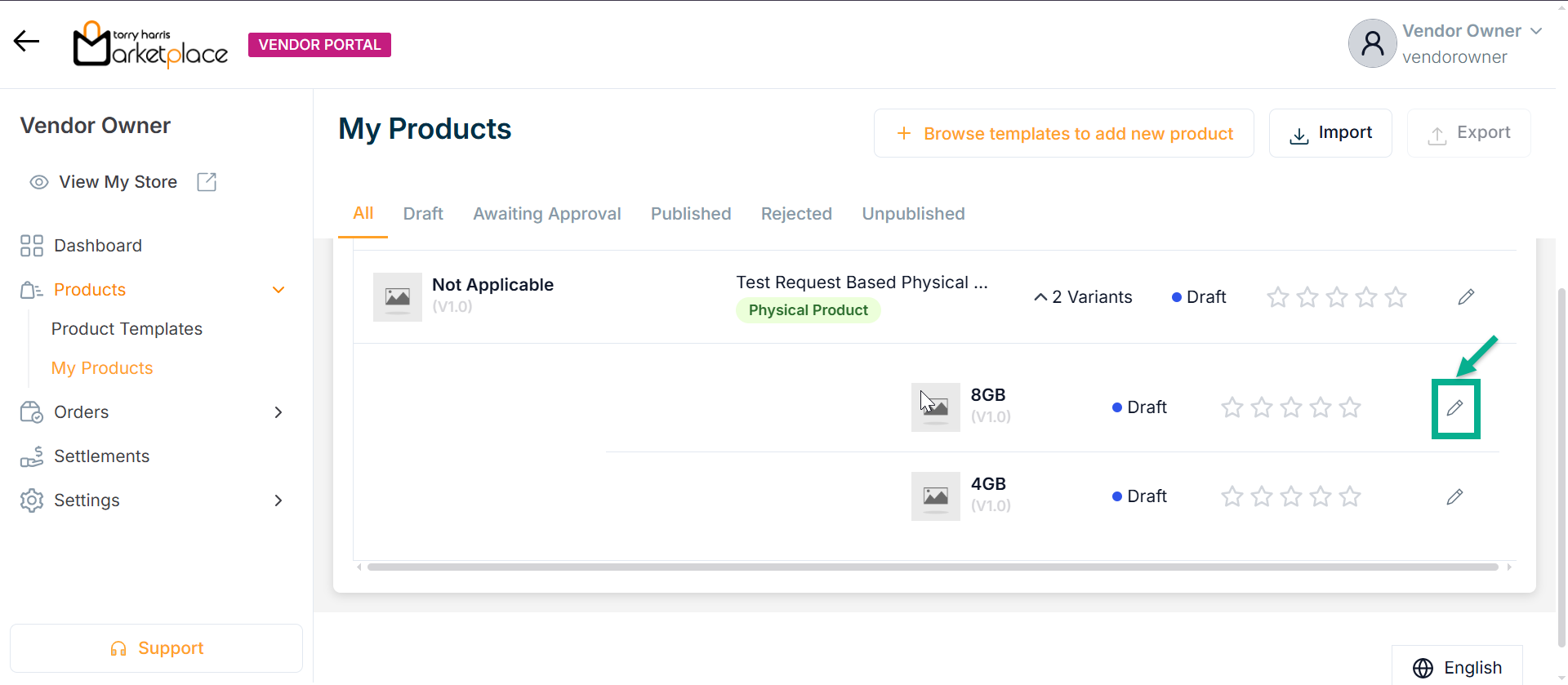Viewport: 1568px width, 685px height.
Task: Edit the 4GB variant with pencil icon
Action: click(1454, 496)
